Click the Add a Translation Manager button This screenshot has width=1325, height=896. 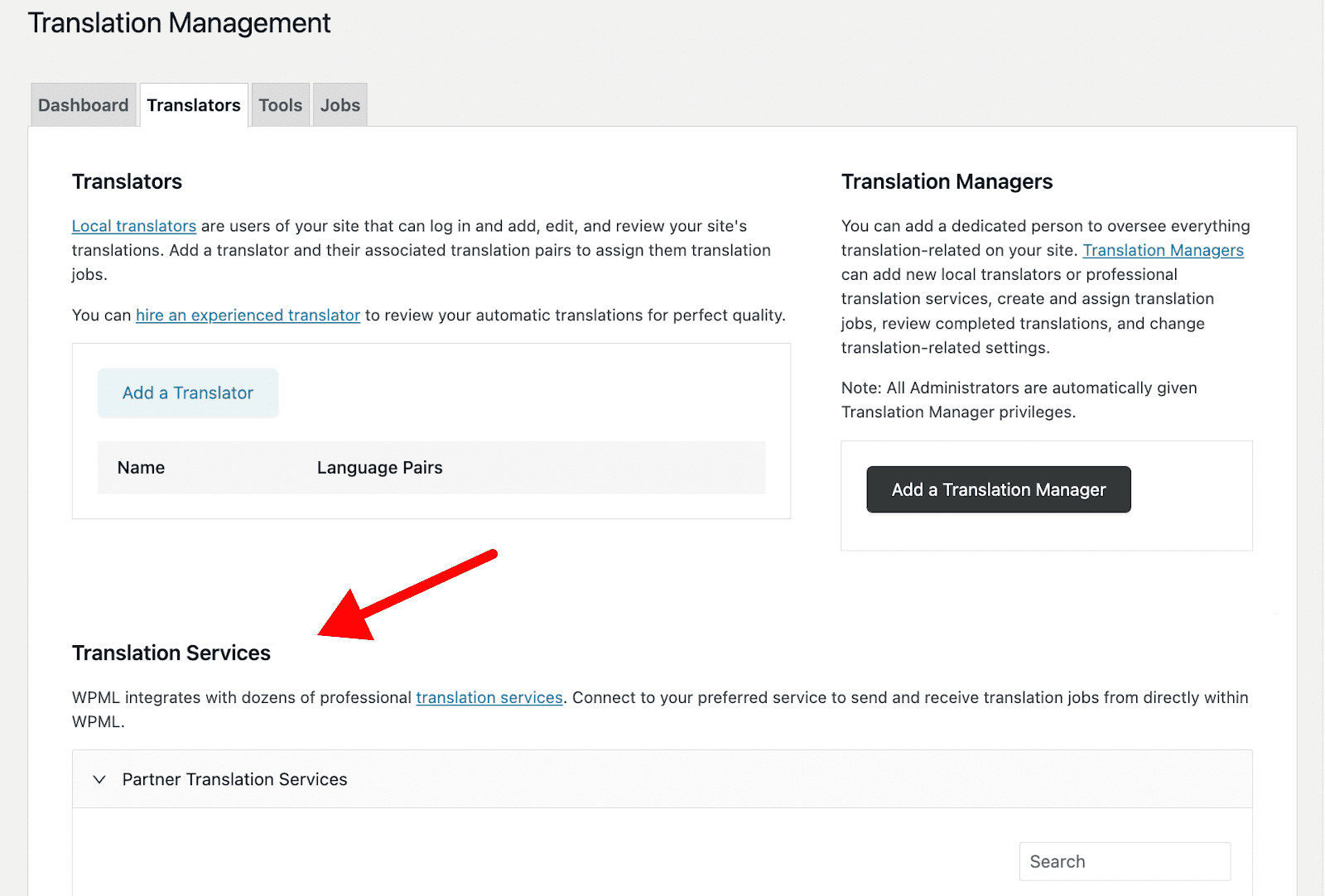(x=997, y=489)
